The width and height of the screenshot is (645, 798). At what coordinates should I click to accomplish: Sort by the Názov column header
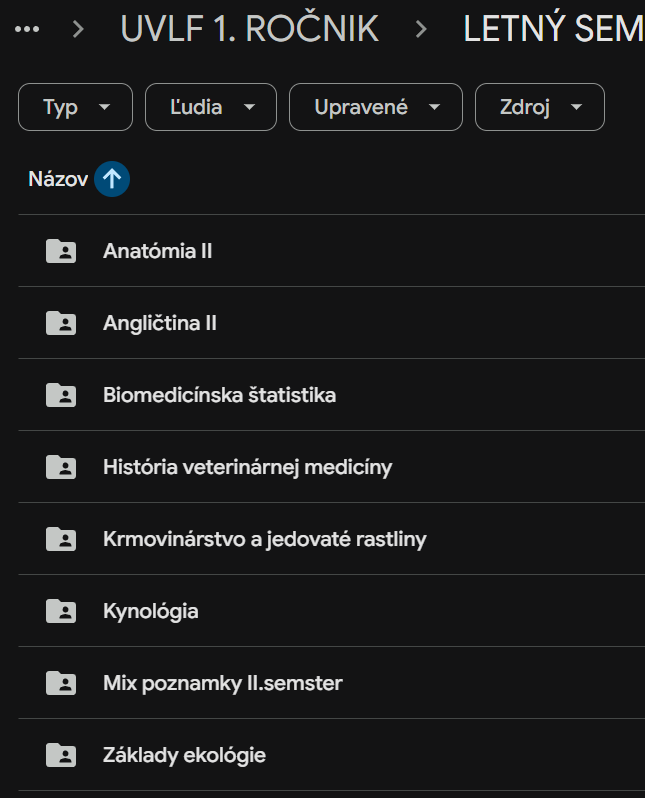pos(58,179)
